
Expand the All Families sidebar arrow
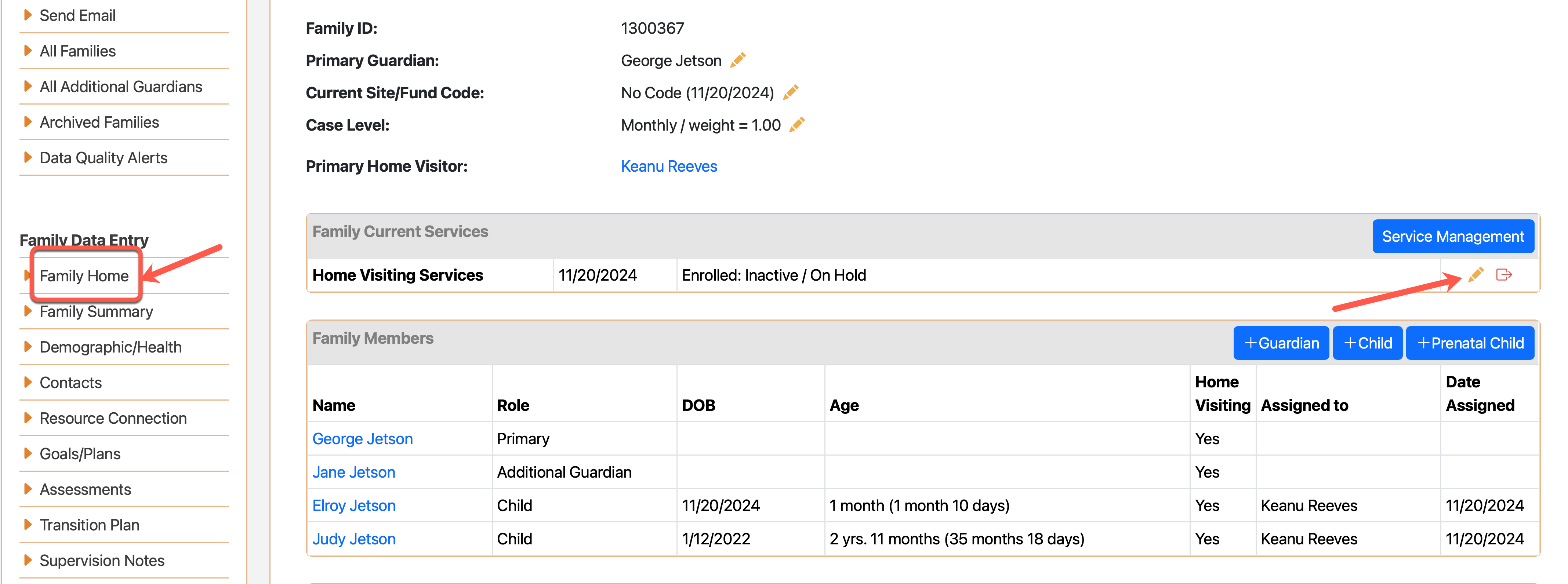pos(28,51)
